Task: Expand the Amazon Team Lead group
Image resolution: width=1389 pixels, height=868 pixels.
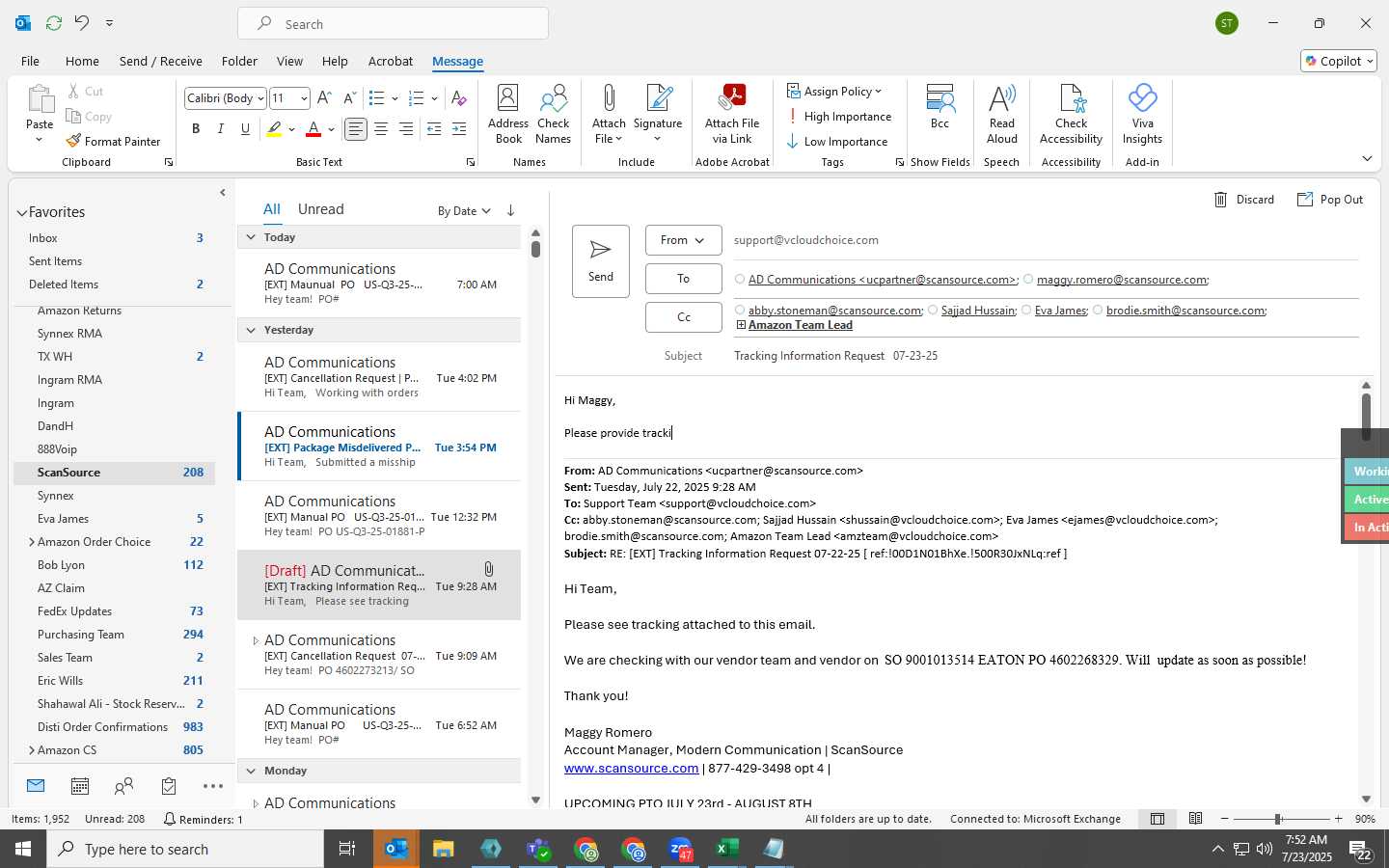Action: pyautogui.click(x=741, y=325)
